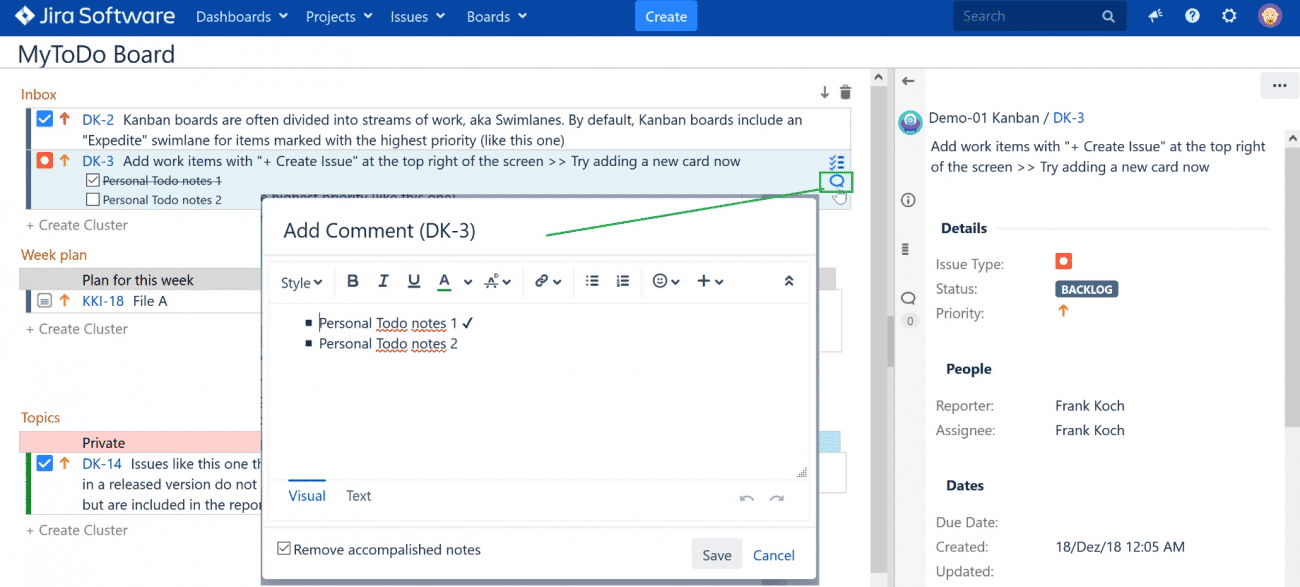Open the Boards dropdown menu
Image resolution: width=1300 pixels, height=587 pixels.
point(497,17)
